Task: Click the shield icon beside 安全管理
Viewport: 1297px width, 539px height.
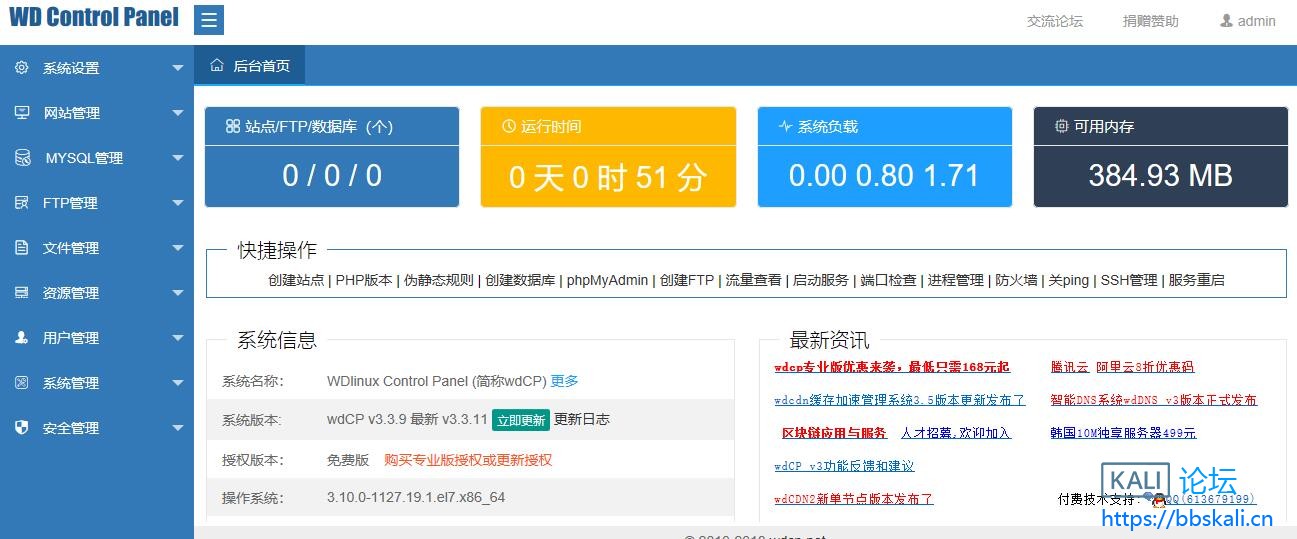Action: click(21, 428)
